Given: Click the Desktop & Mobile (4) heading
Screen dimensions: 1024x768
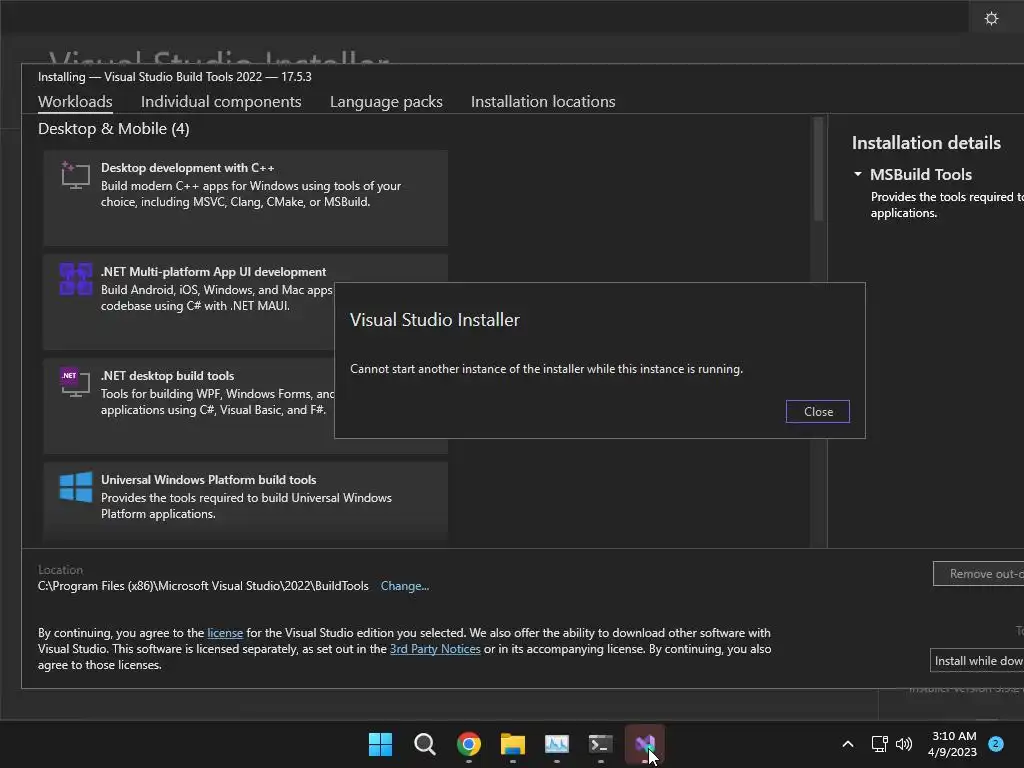Looking at the screenshot, I should point(114,129).
